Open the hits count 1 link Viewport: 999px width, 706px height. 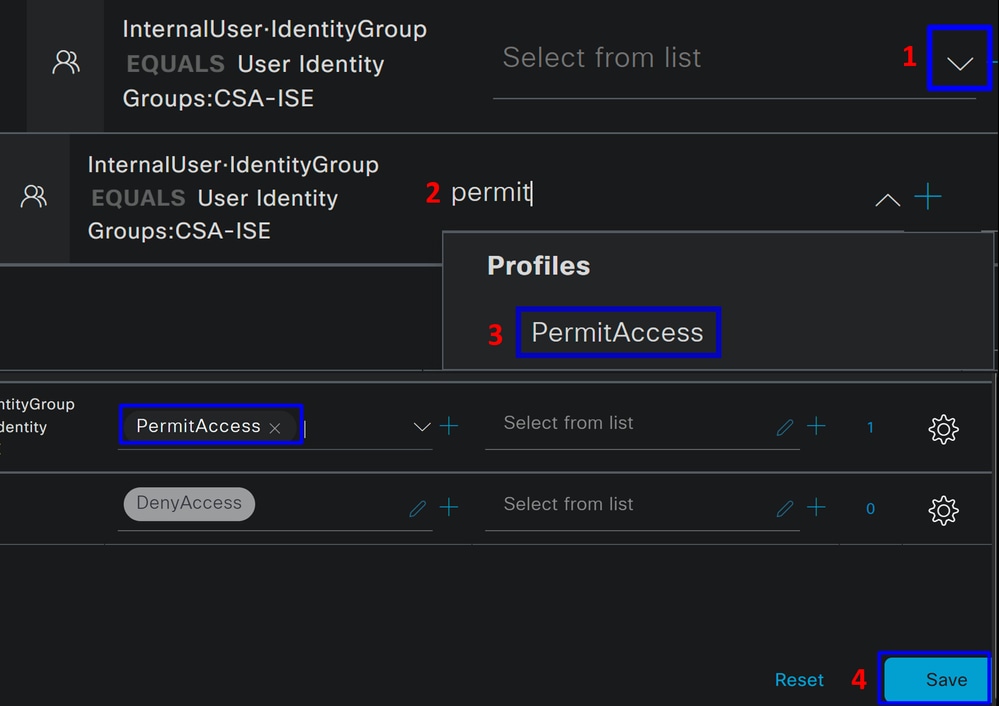(870, 428)
